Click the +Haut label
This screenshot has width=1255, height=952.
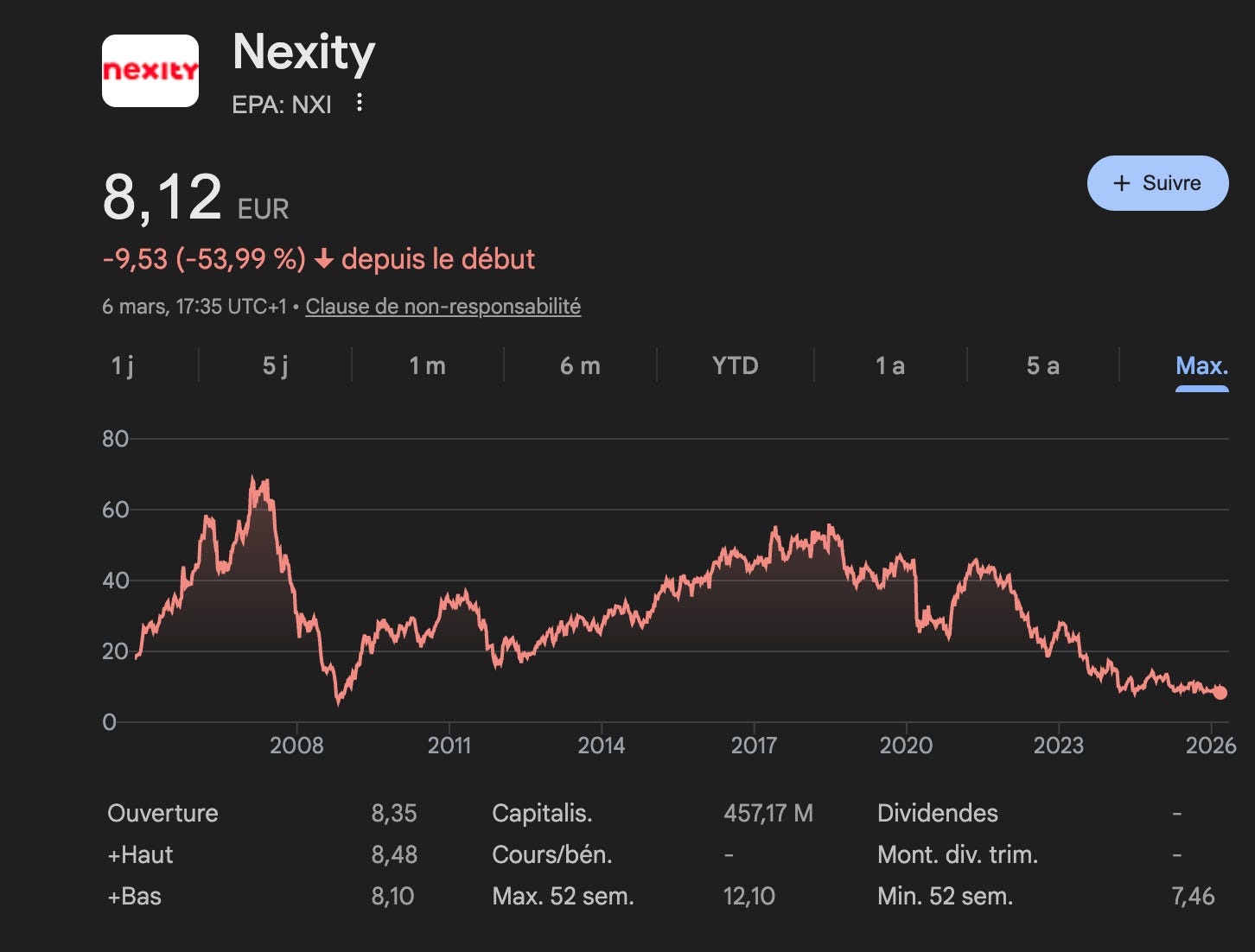(x=140, y=854)
